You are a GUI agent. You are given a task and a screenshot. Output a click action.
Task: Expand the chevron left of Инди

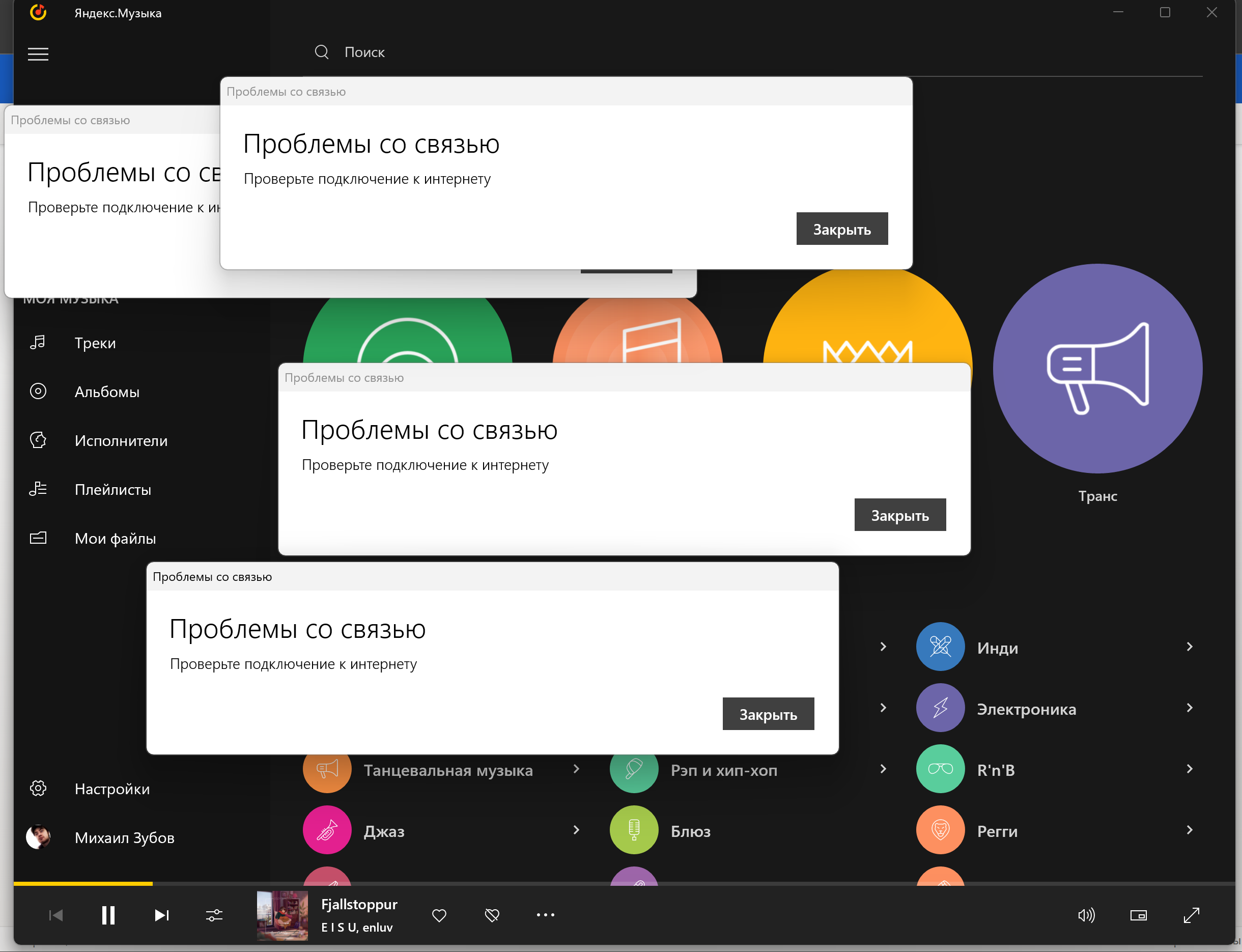(883, 647)
